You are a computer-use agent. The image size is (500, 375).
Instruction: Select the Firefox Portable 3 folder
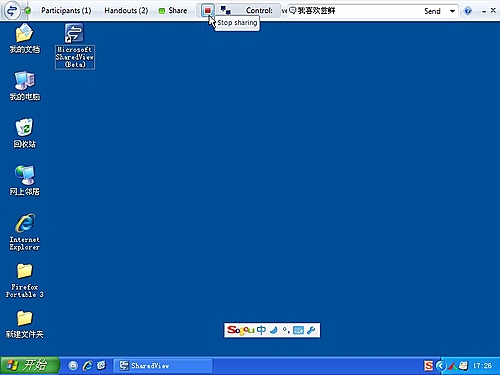pyautogui.click(x=25, y=281)
